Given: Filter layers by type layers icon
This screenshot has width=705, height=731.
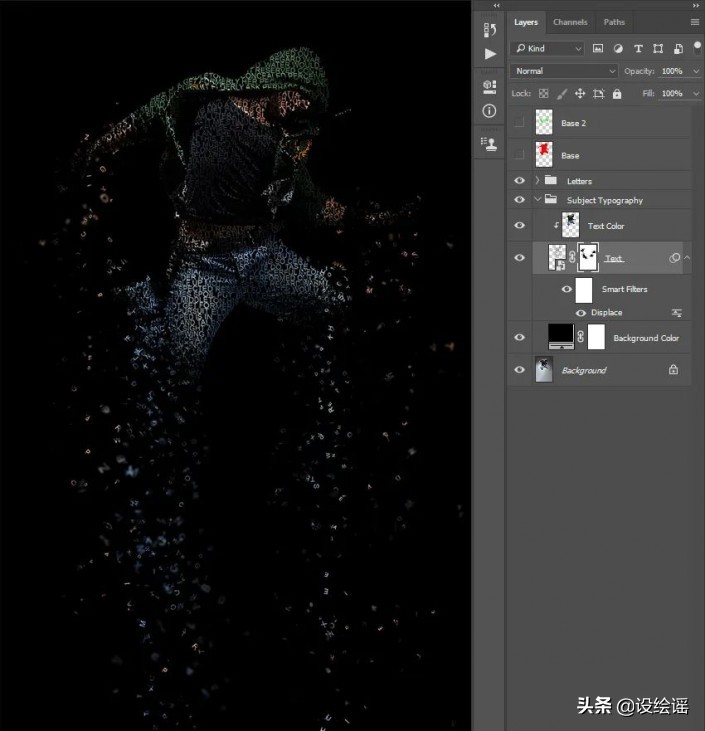Looking at the screenshot, I should point(638,48).
